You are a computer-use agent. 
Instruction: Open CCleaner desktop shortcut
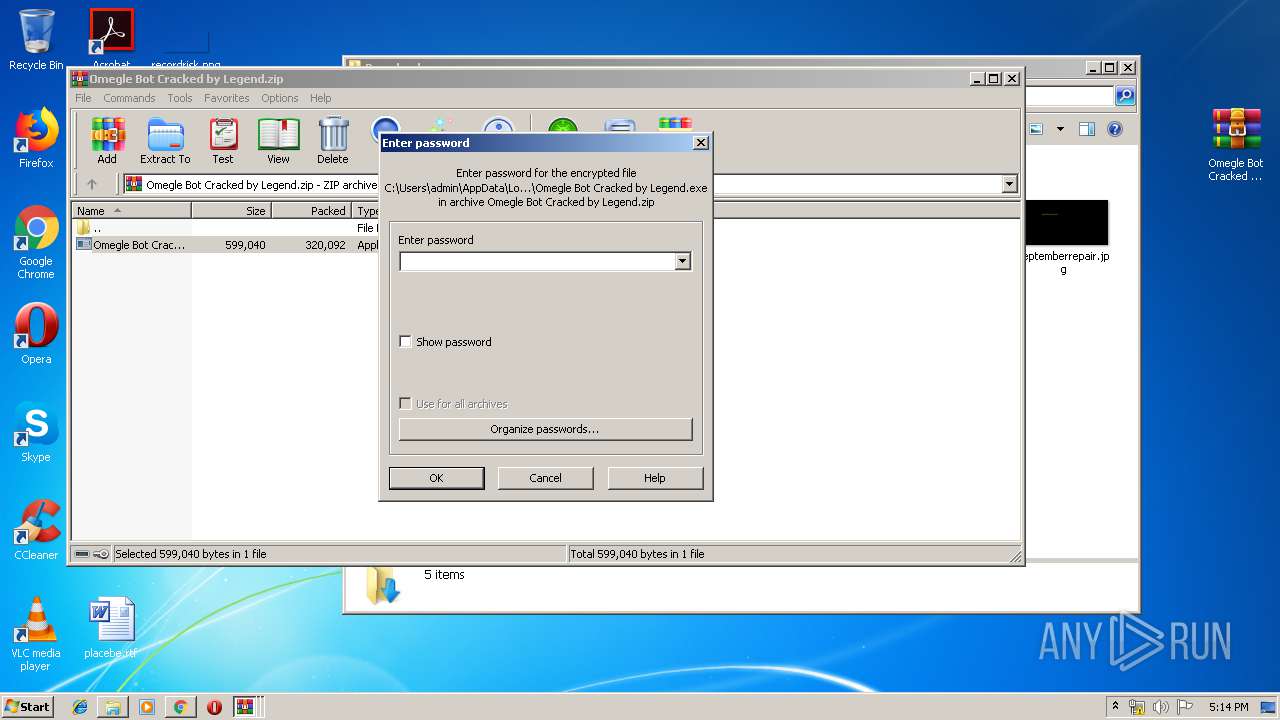36,530
